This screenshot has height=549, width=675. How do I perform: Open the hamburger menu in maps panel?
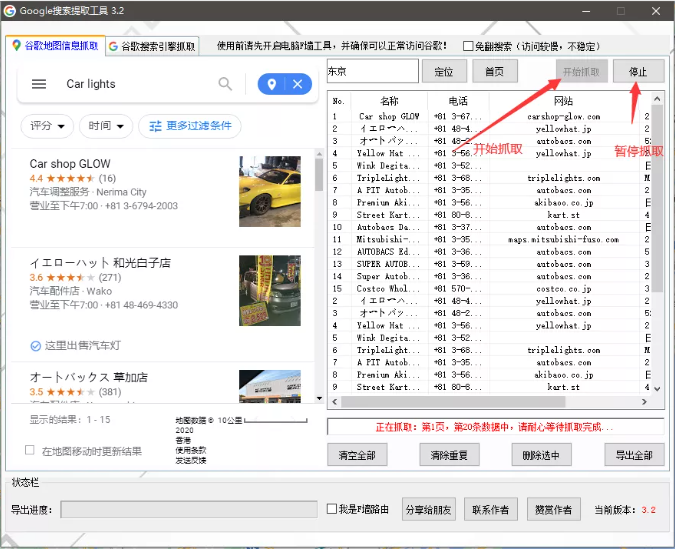tap(39, 84)
